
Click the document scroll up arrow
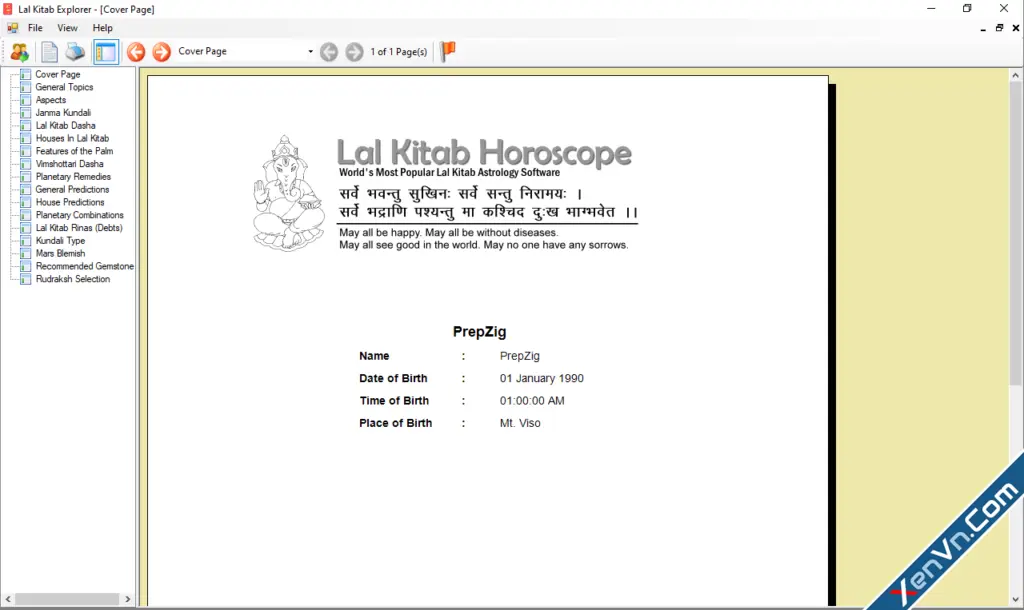pyautogui.click(x=1016, y=76)
